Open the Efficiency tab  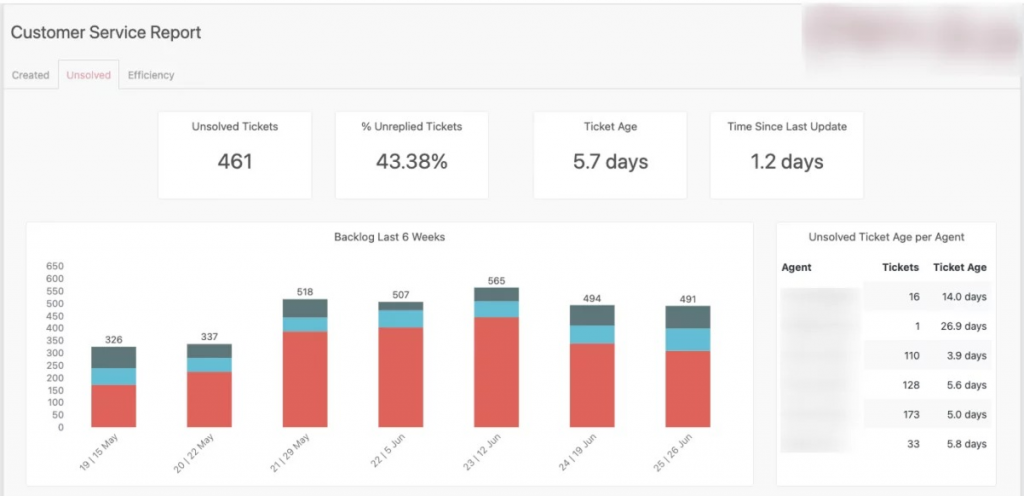pos(151,75)
